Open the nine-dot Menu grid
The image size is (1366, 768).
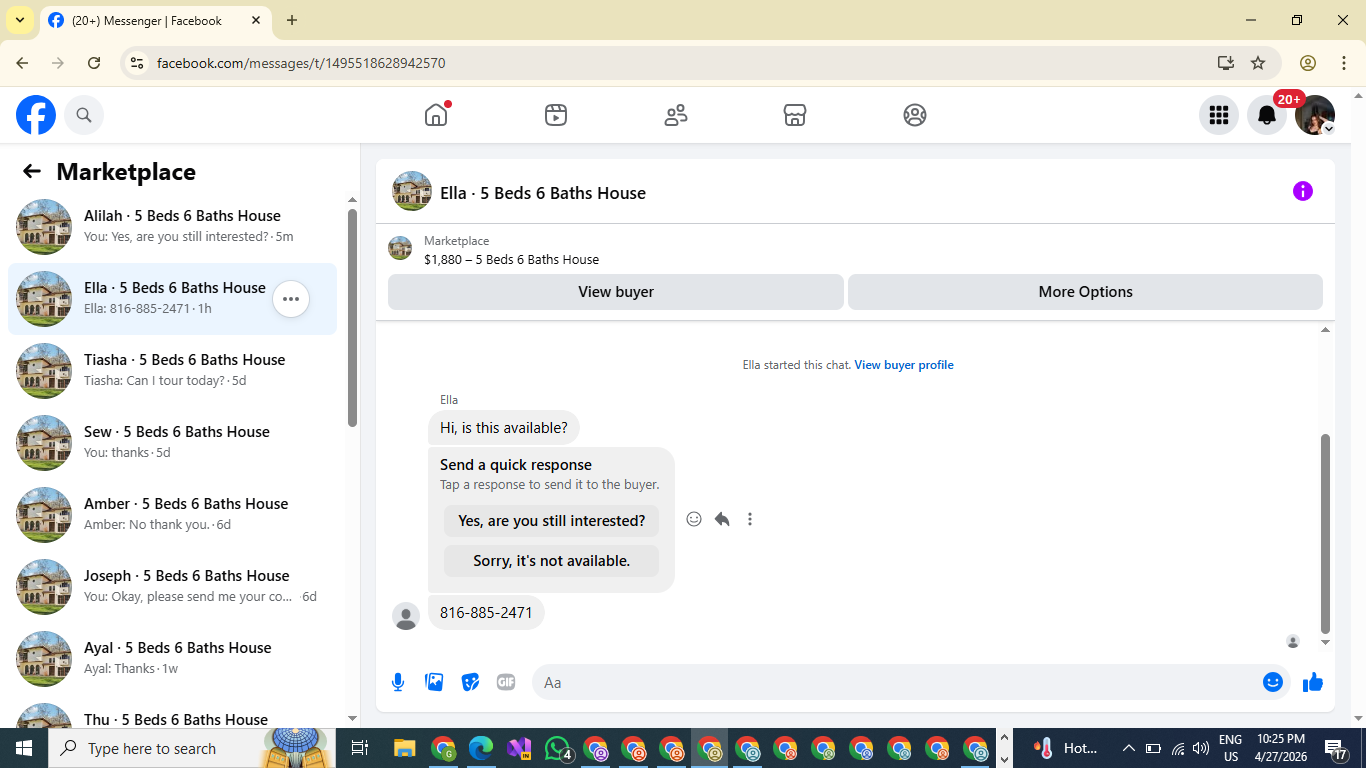click(x=1219, y=115)
